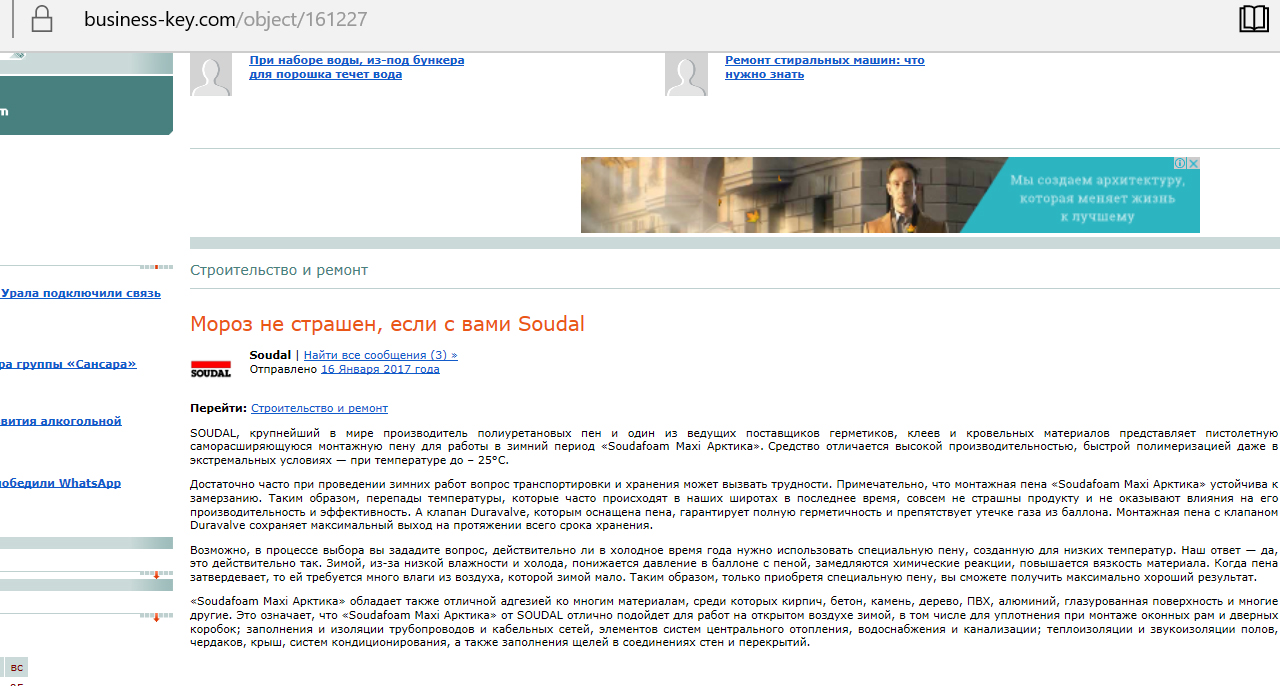Click "Найти все сообщения (3) »" link
This screenshot has height=686, width=1280.
380,355
